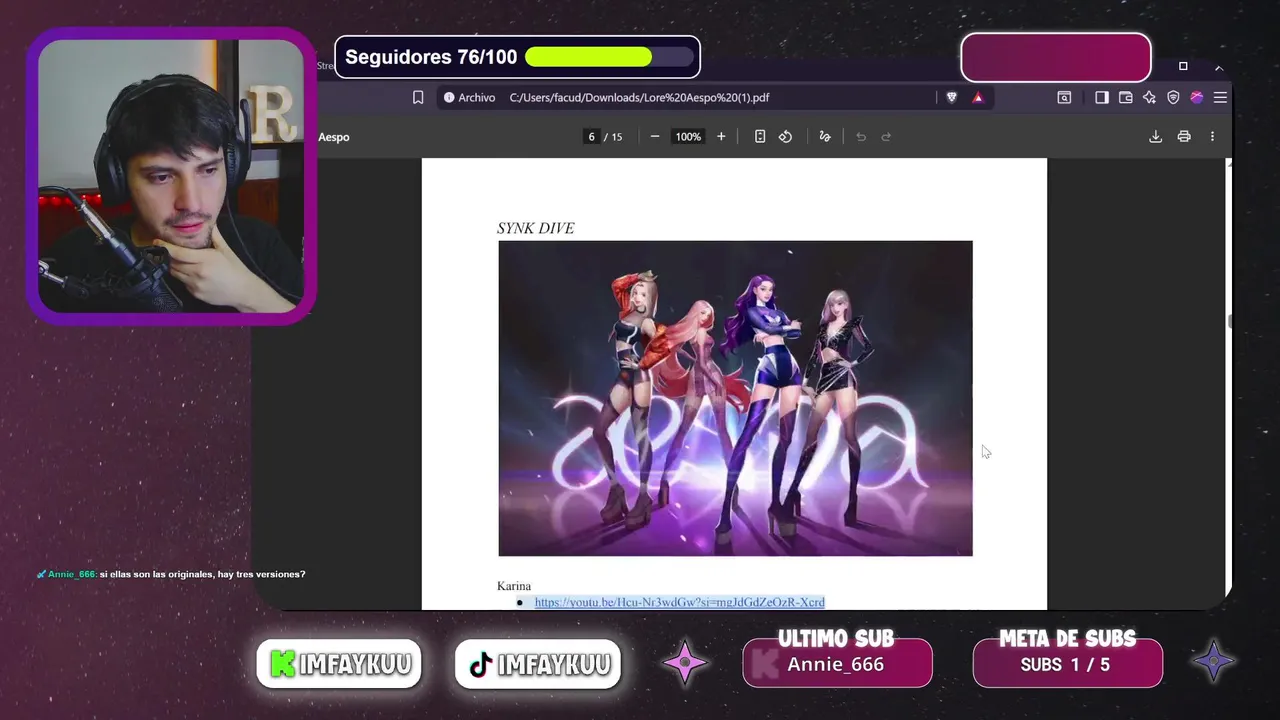This screenshot has width=1280, height=720.
Task: Click the SYNK DIVE heading text
Action: click(x=535, y=228)
